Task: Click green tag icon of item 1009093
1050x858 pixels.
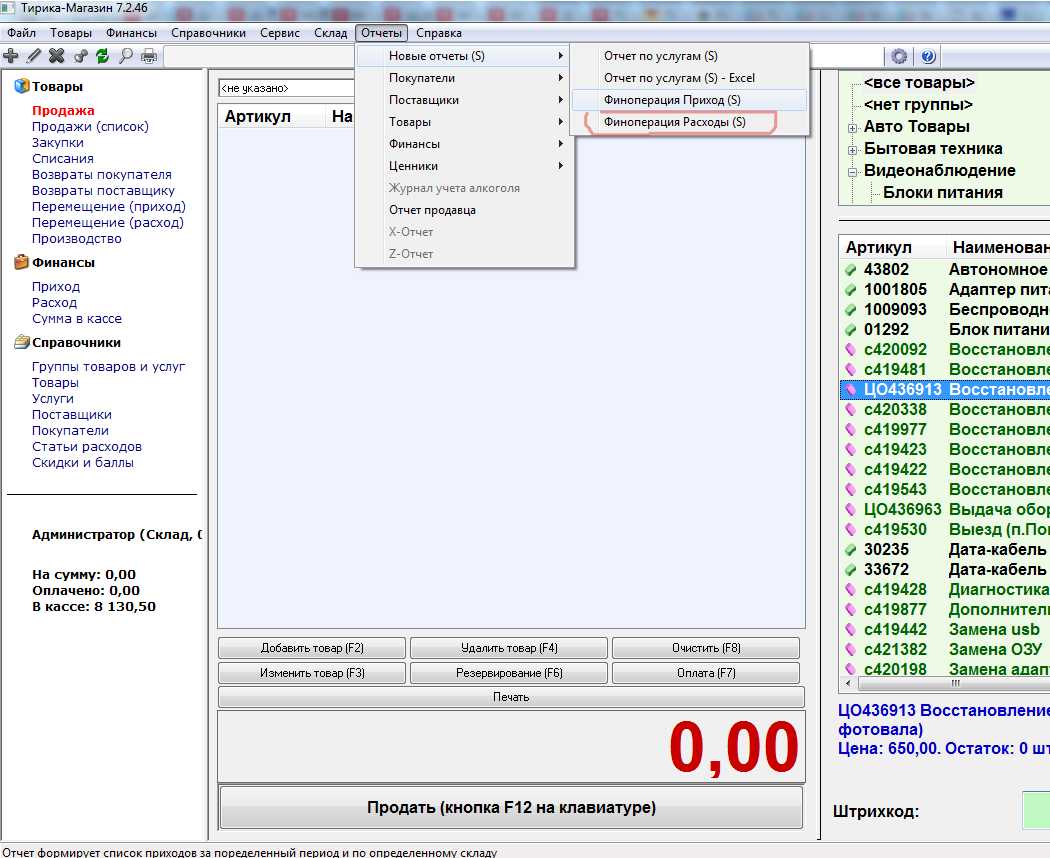Action: (850, 309)
